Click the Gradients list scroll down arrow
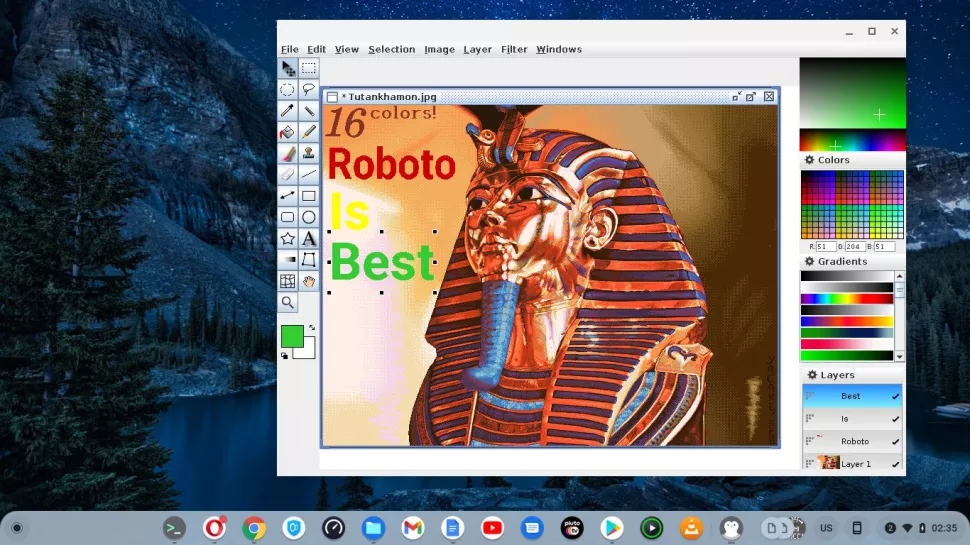The width and height of the screenshot is (970, 545). (899, 357)
